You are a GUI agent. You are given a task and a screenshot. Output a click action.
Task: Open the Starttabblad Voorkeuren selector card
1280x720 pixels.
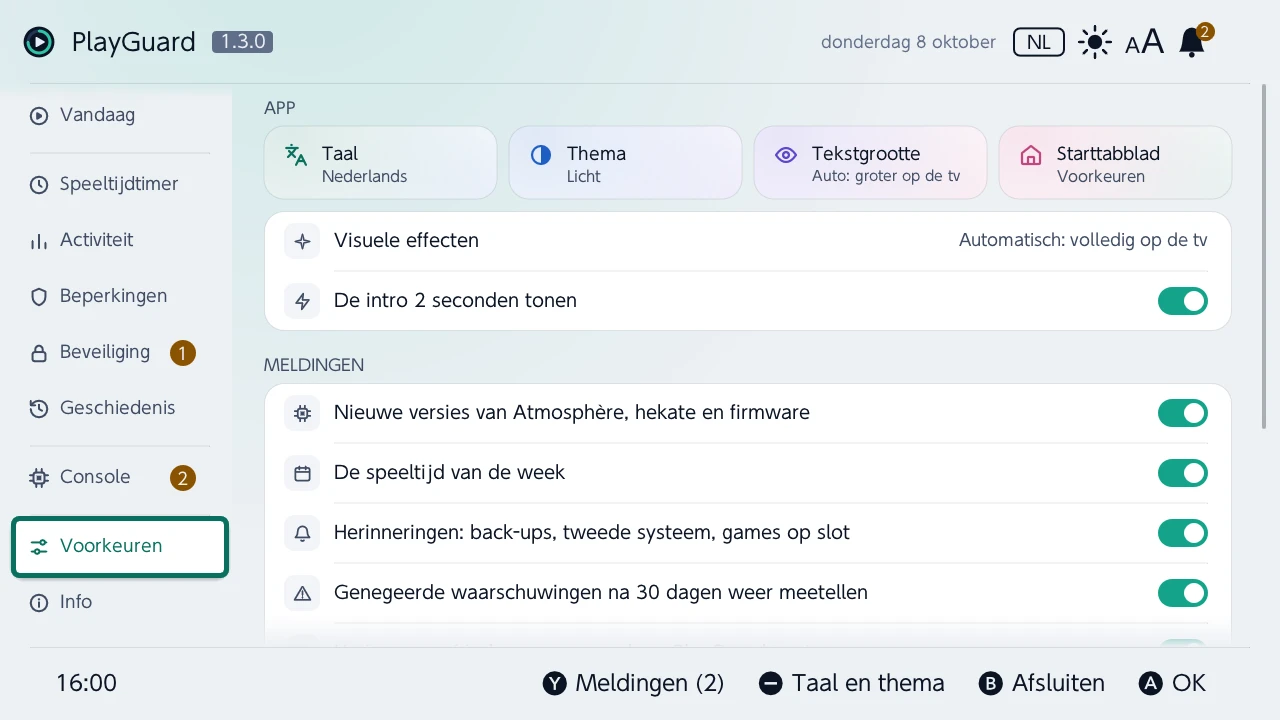click(1115, 163)
